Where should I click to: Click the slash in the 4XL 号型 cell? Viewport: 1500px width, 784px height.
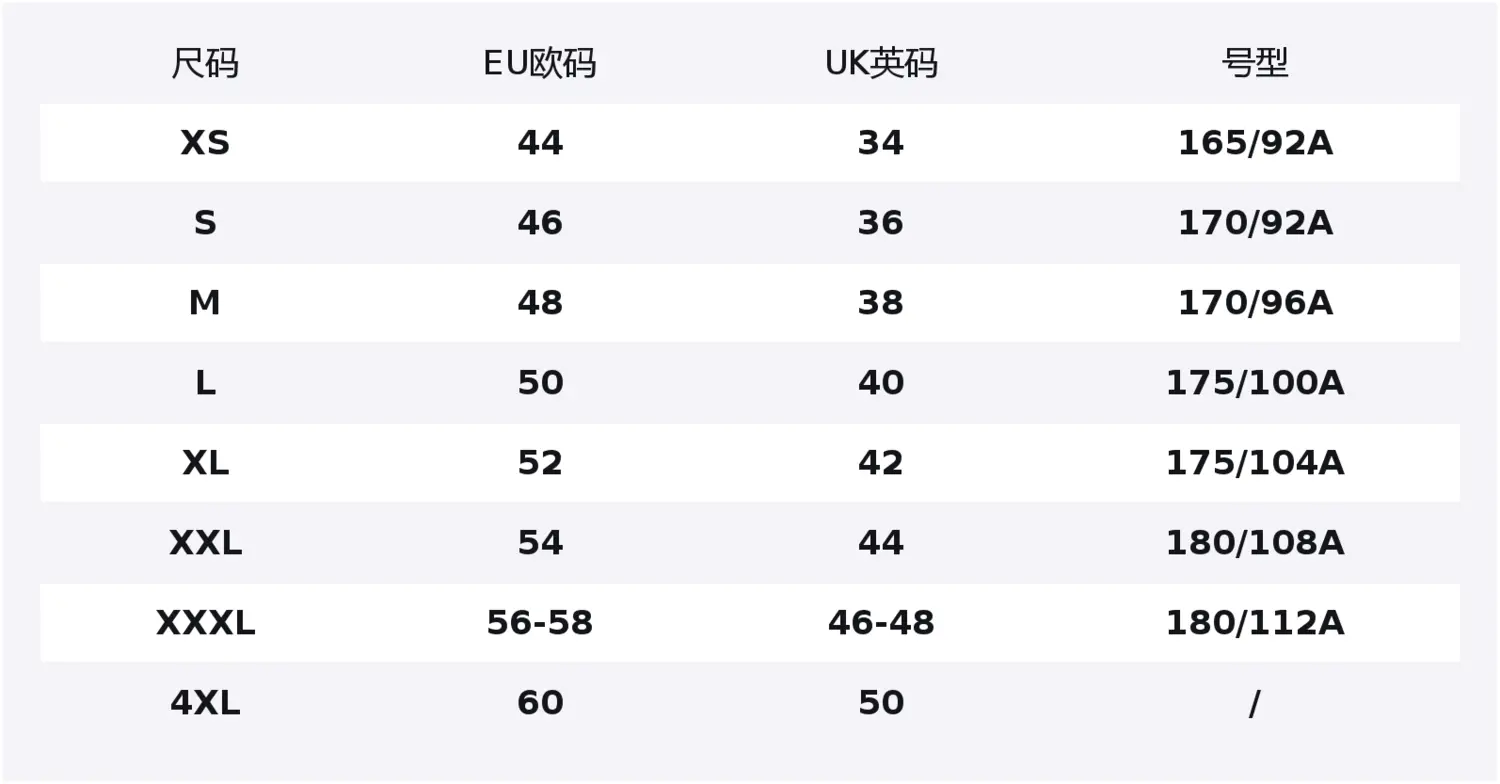coord(1255,704)
